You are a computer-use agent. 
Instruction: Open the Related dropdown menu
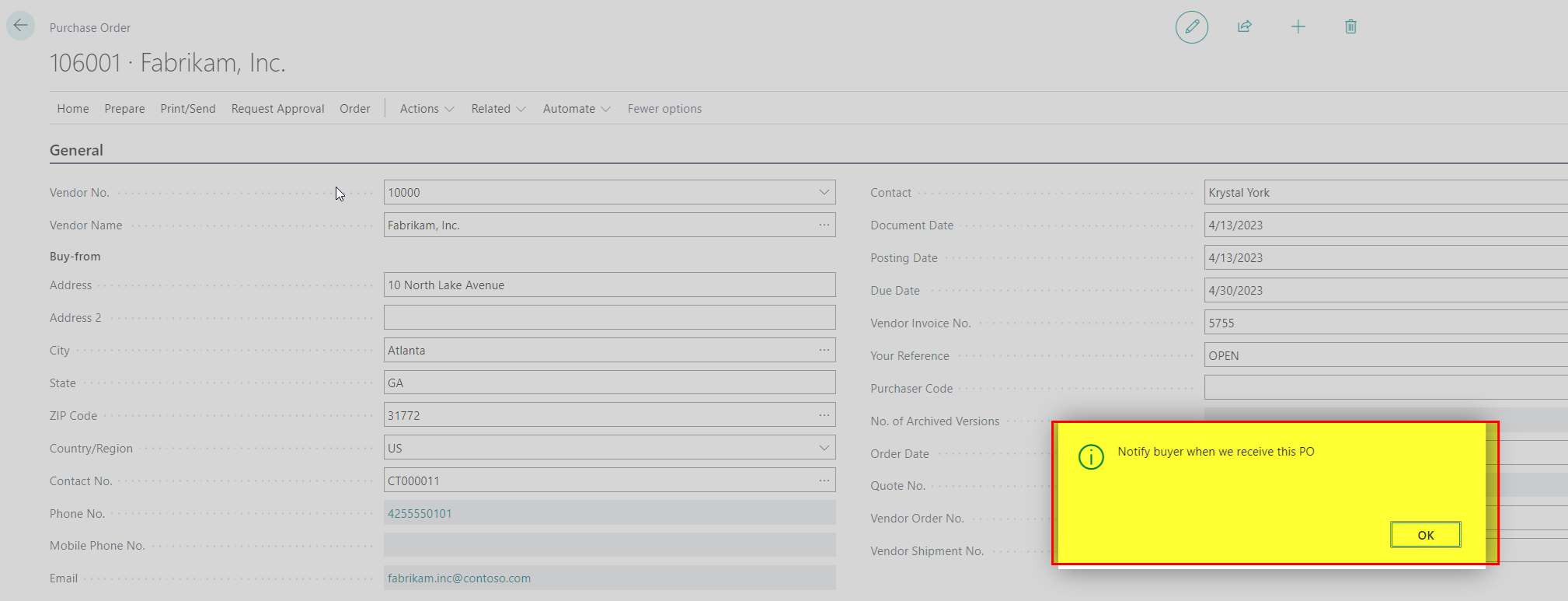click(x=498, y=109)
